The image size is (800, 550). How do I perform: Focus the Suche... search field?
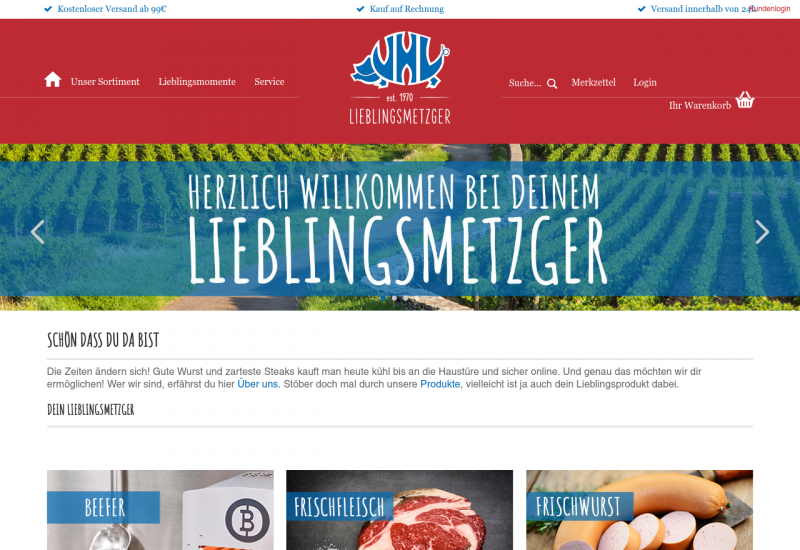point(525,83)
